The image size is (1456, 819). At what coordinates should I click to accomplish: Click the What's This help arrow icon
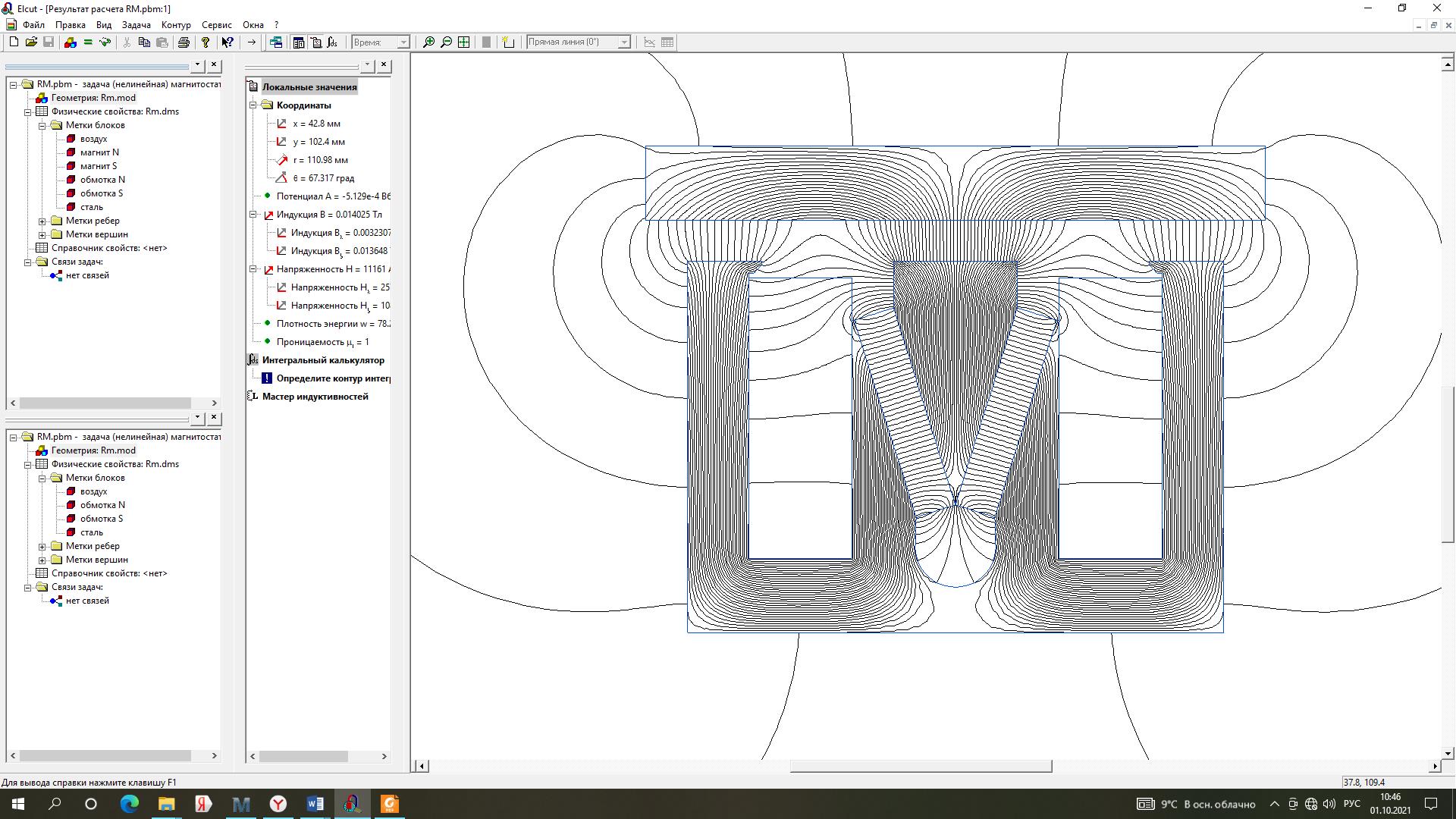227,42
